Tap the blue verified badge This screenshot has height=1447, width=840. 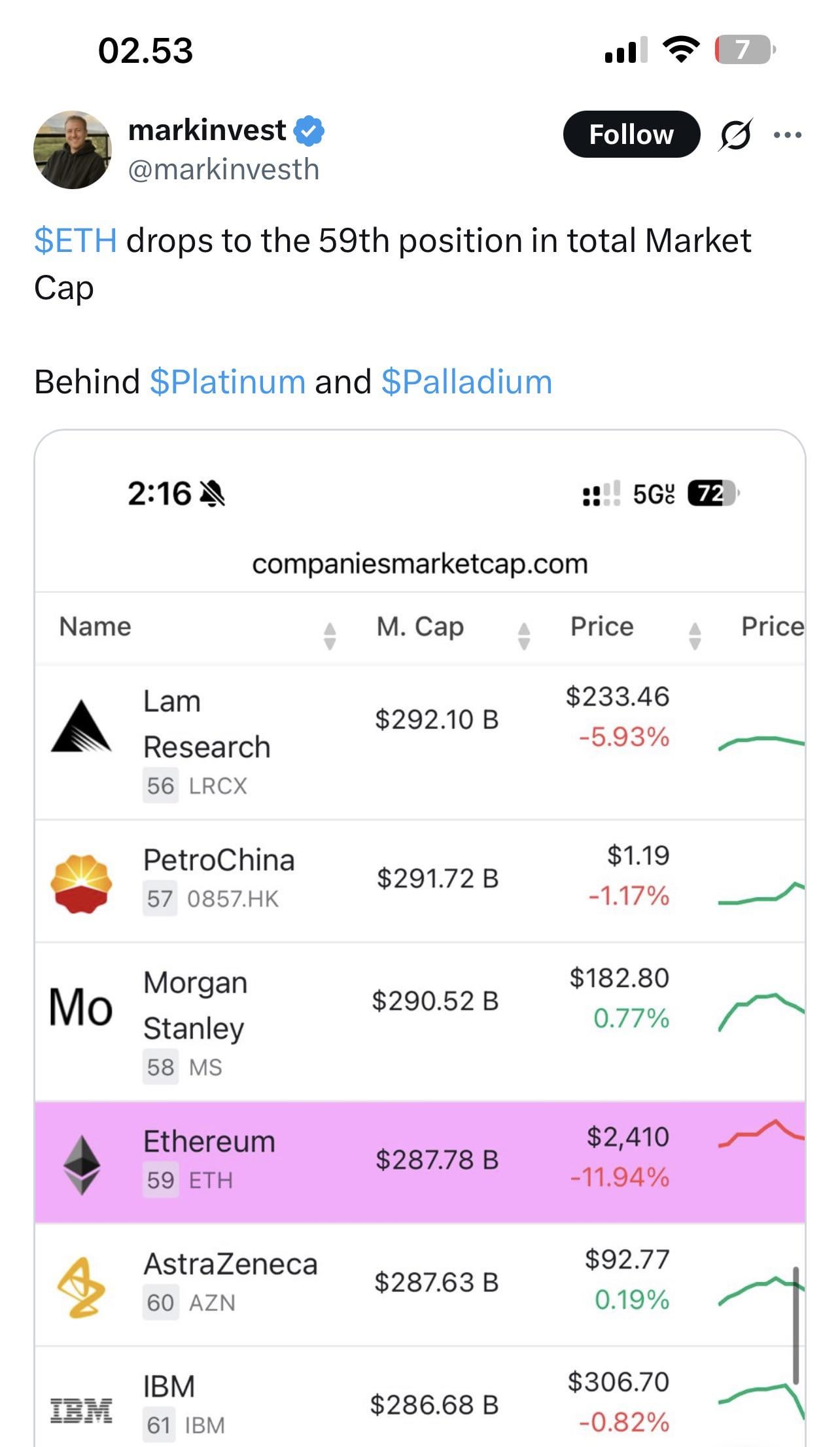coord(309,130)
